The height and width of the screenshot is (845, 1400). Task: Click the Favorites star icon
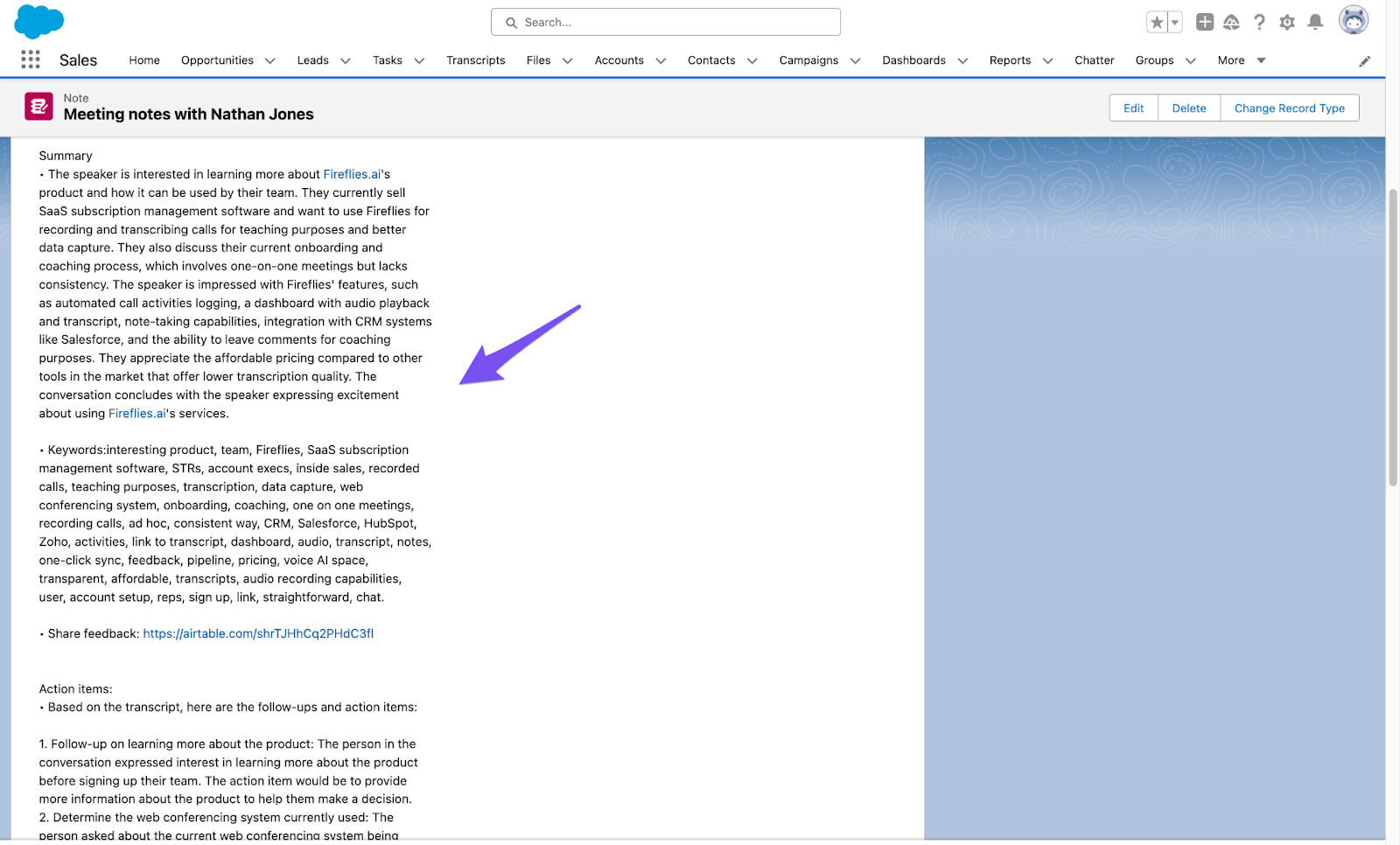[x=1157, y=23]
